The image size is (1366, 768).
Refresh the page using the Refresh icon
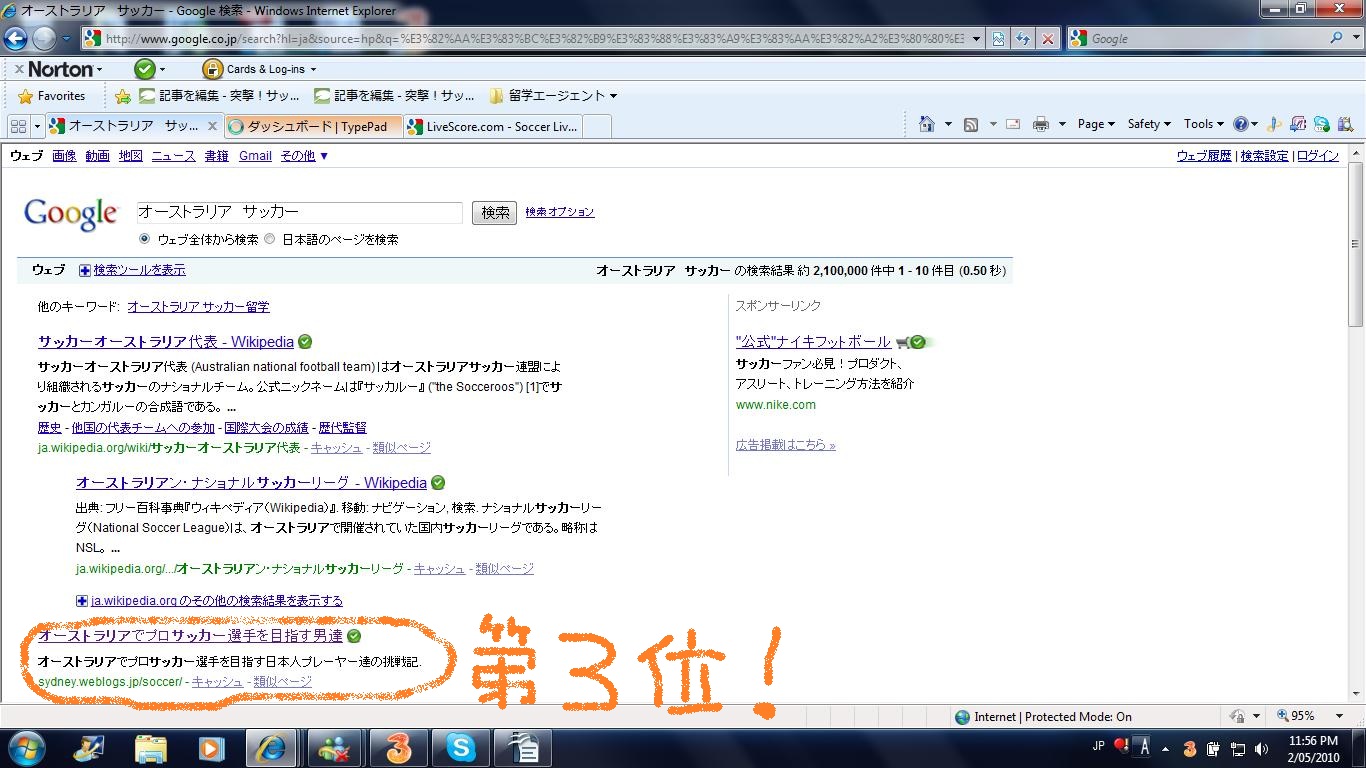[x=1022, y=39]
